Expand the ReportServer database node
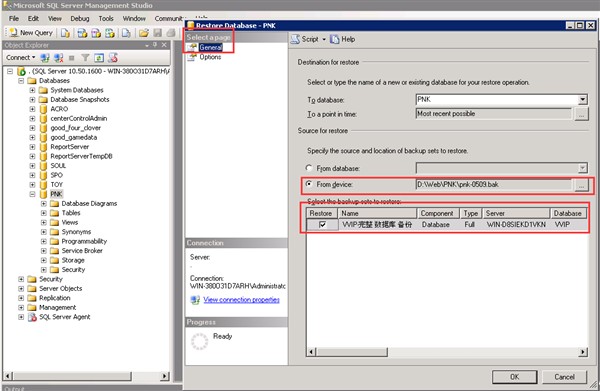 [x=33, y=147]
